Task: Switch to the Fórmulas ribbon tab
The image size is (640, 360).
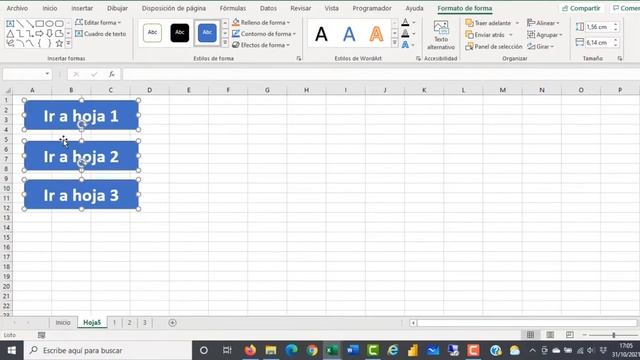Action: click(233, 8)
